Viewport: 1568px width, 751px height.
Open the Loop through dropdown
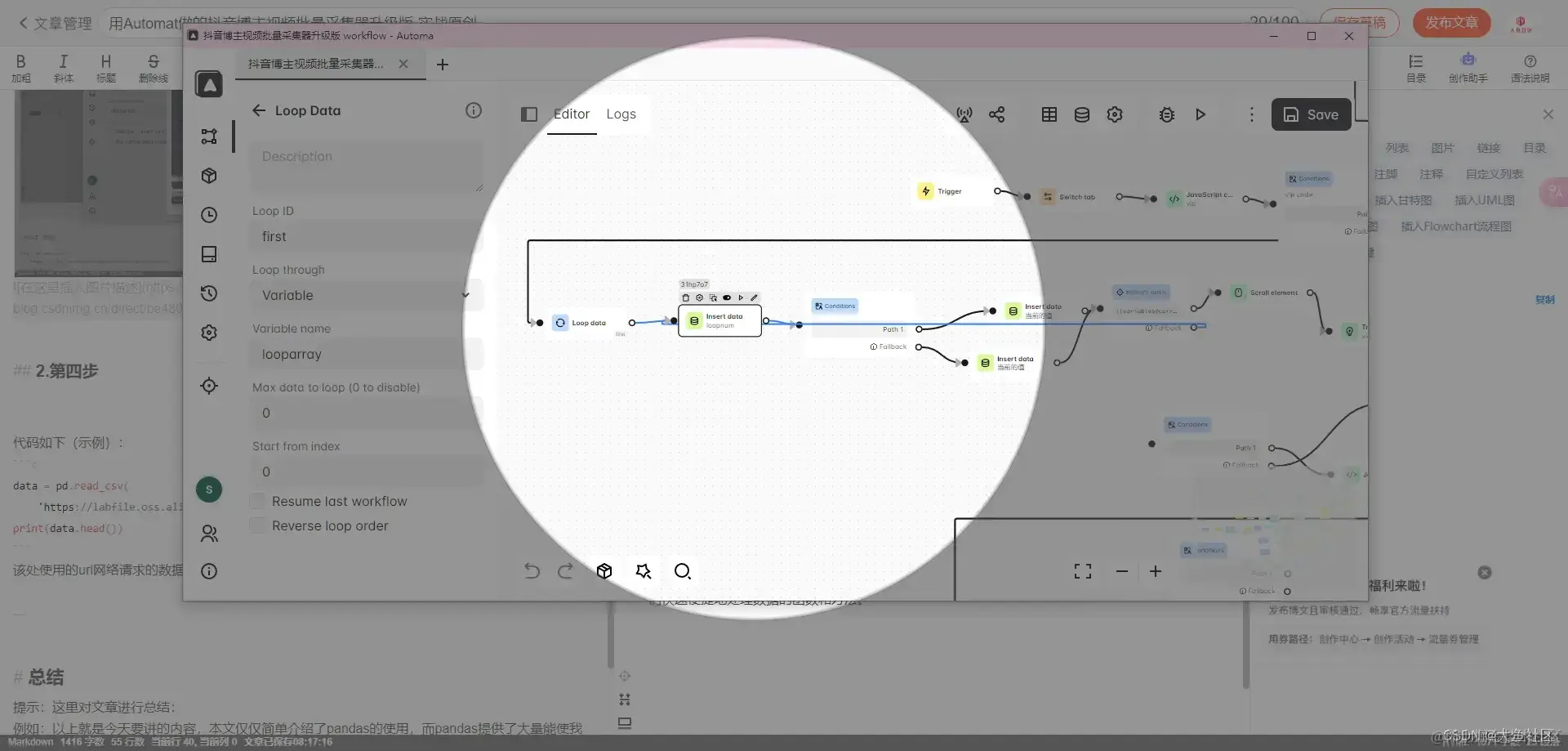pyautogui.click(x=366, y=295)
